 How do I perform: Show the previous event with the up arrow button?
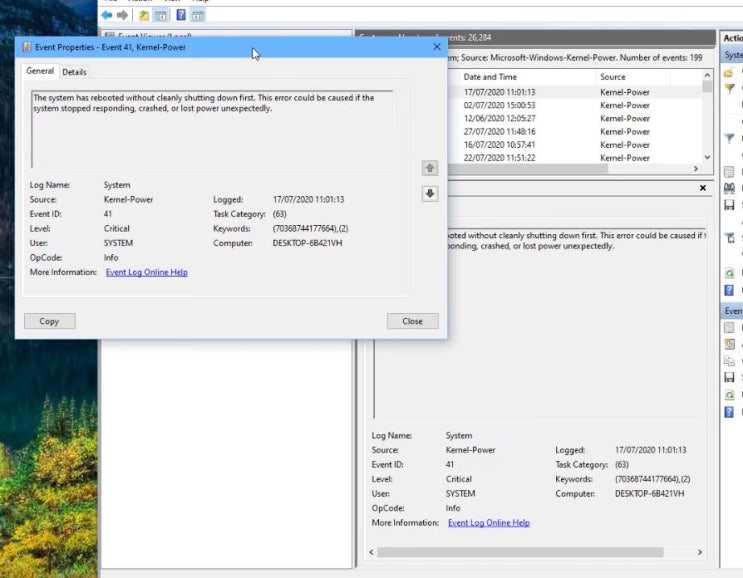click(430, 168)
